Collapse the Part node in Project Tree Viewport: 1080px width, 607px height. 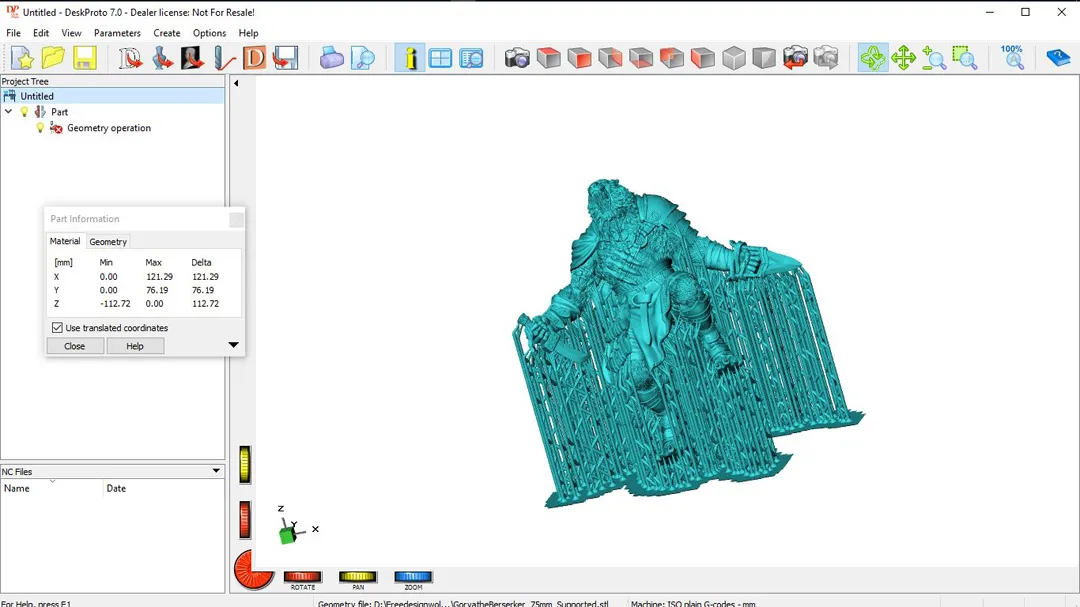coord(8,112)
